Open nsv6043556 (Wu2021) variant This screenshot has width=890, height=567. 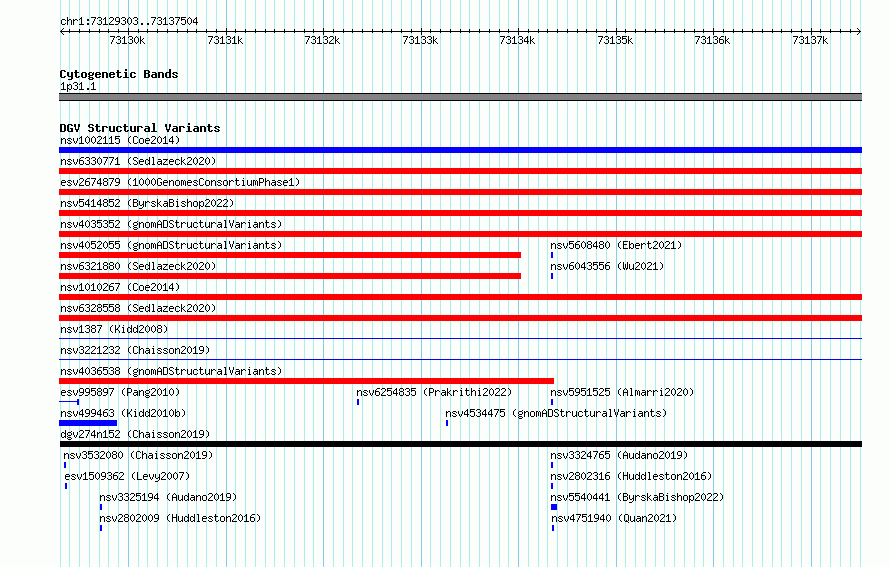(607, 266)
